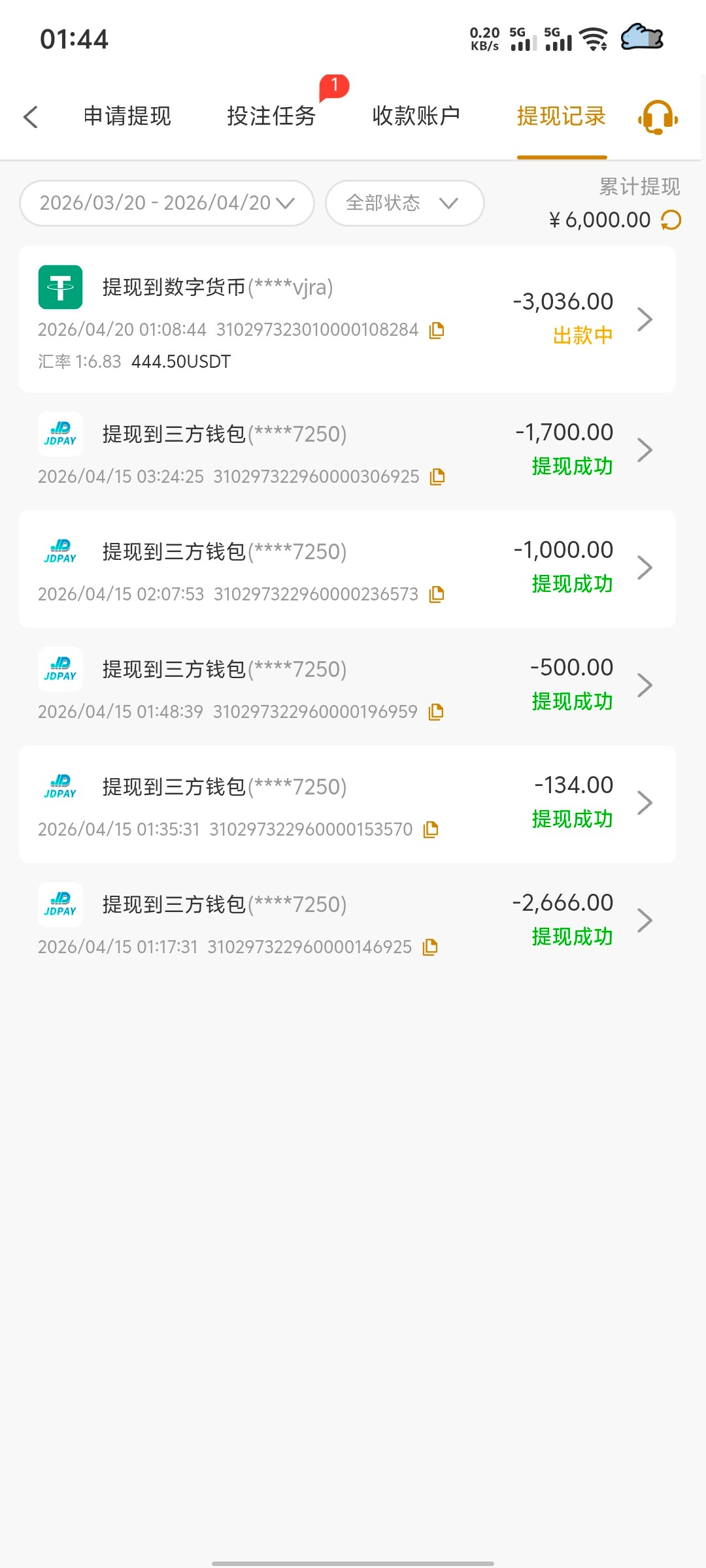Open the 收款账户 tab
The width and height of the screenshot is (706, 1568).
pyautogui.click(x=416, y=116)
